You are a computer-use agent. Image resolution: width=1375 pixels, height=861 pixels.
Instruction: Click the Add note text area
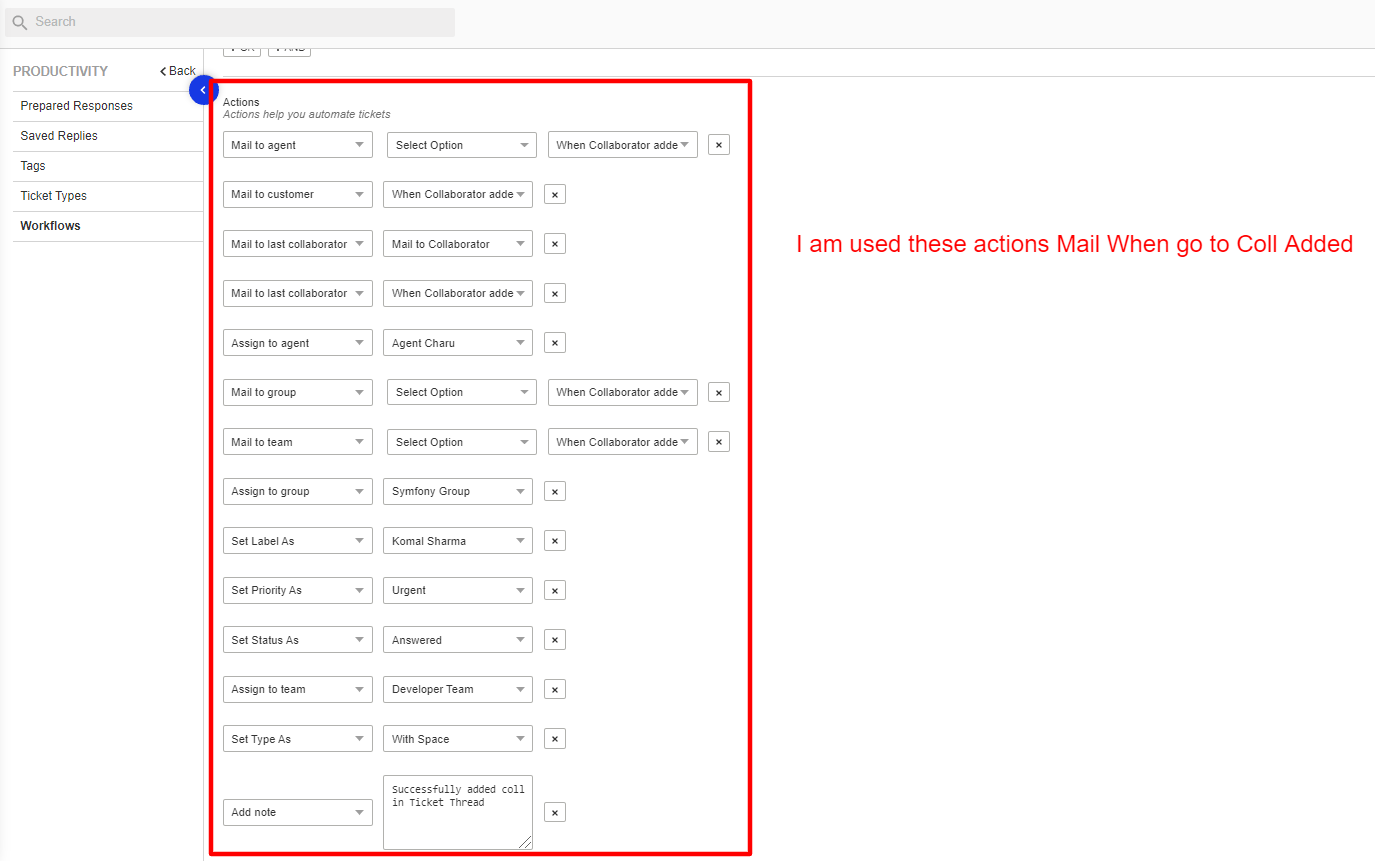pyautogui.click(x=458, y=812)
